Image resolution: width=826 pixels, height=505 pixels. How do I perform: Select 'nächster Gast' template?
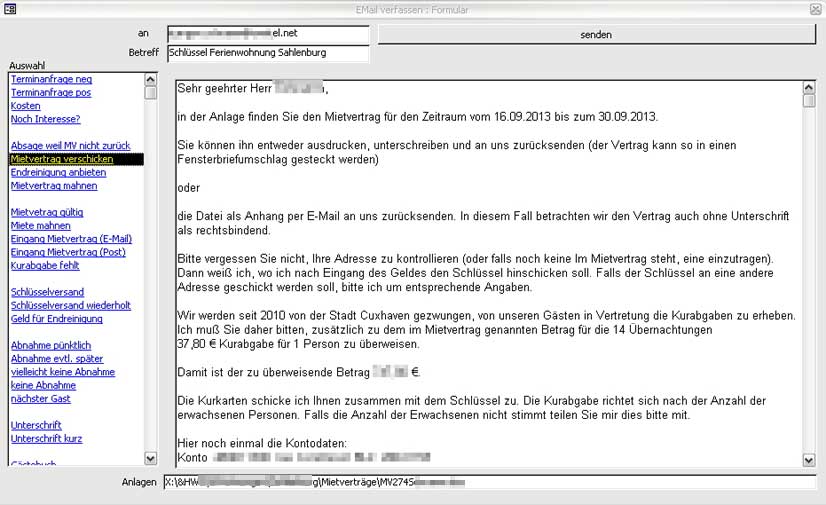(x=41, y=398)
